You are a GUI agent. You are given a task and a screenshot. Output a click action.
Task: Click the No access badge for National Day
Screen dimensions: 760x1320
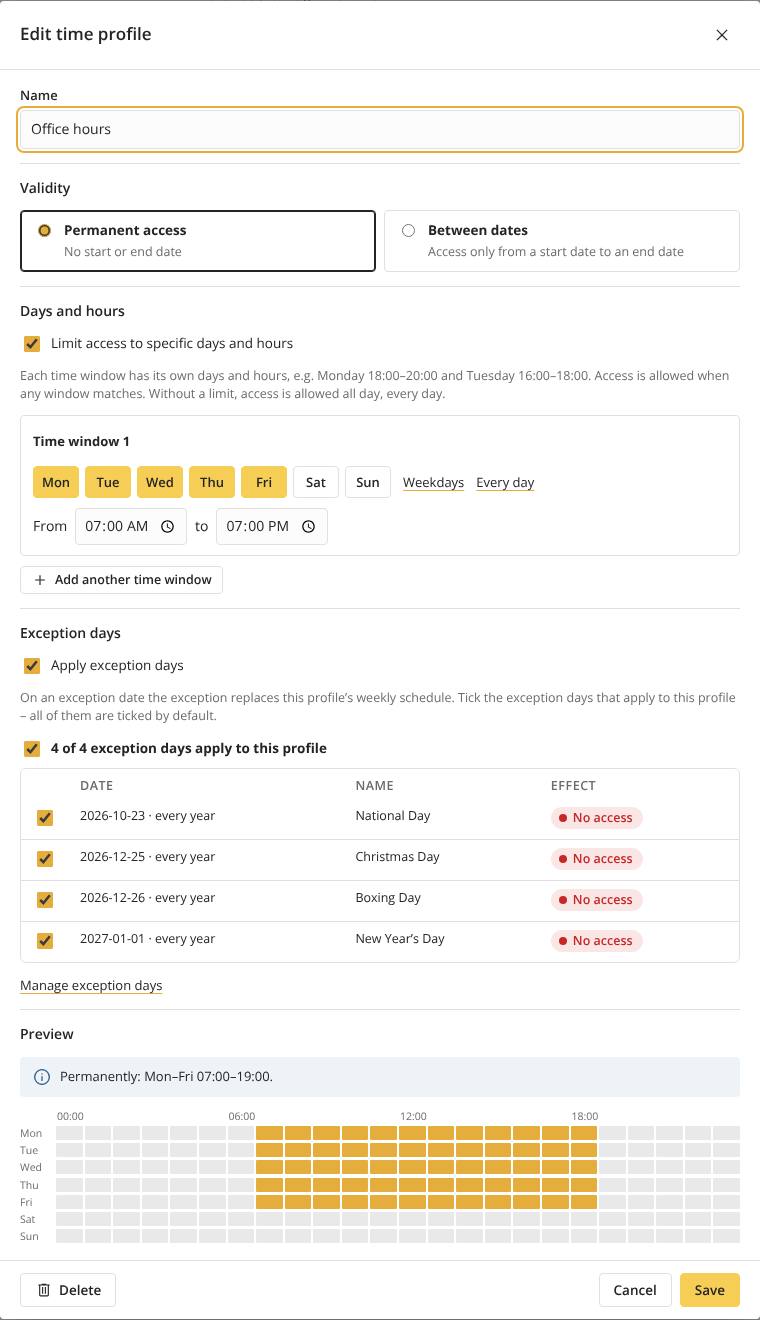[596, 818]
